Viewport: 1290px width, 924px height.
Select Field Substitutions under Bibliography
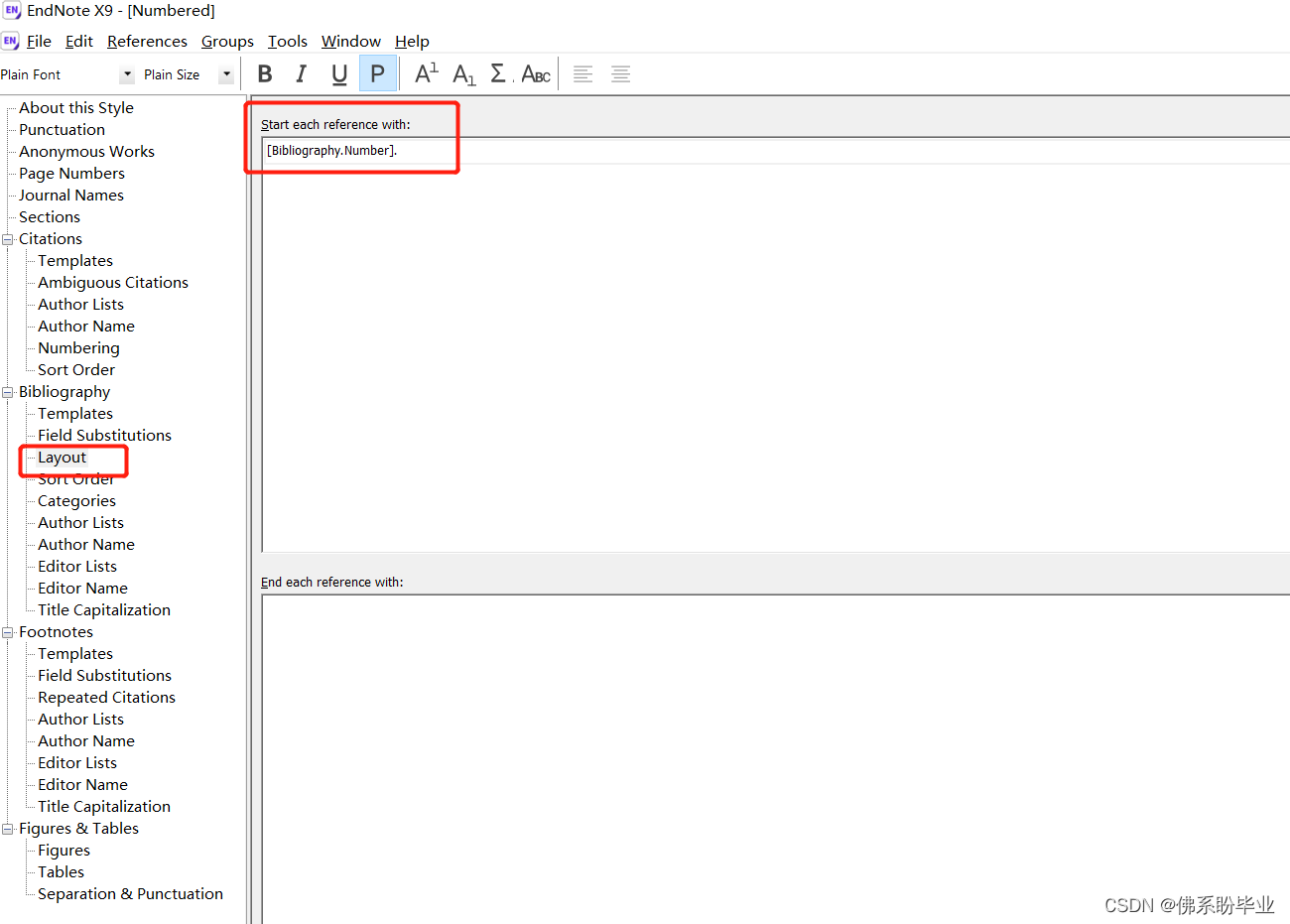(104, 436)
